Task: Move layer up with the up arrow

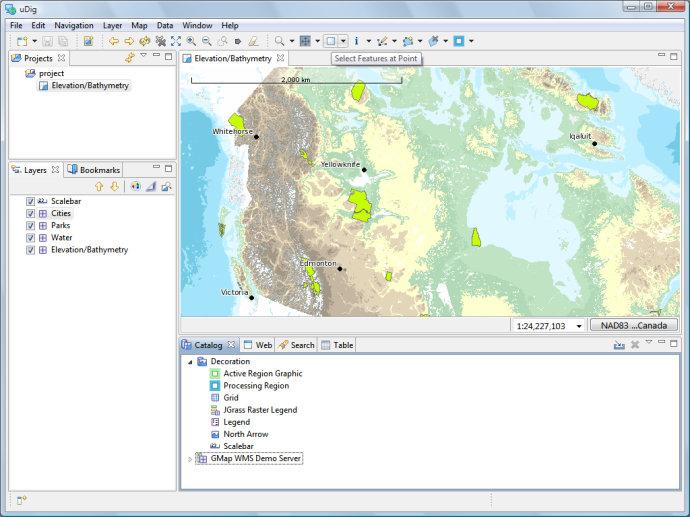Action: coord(99,186)
